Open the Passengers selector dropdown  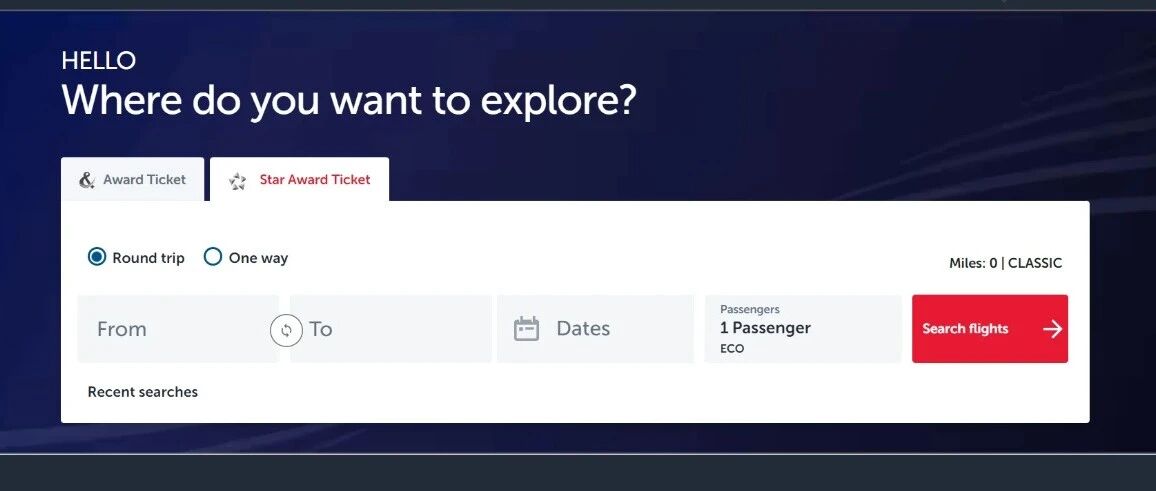coord(803,329)
